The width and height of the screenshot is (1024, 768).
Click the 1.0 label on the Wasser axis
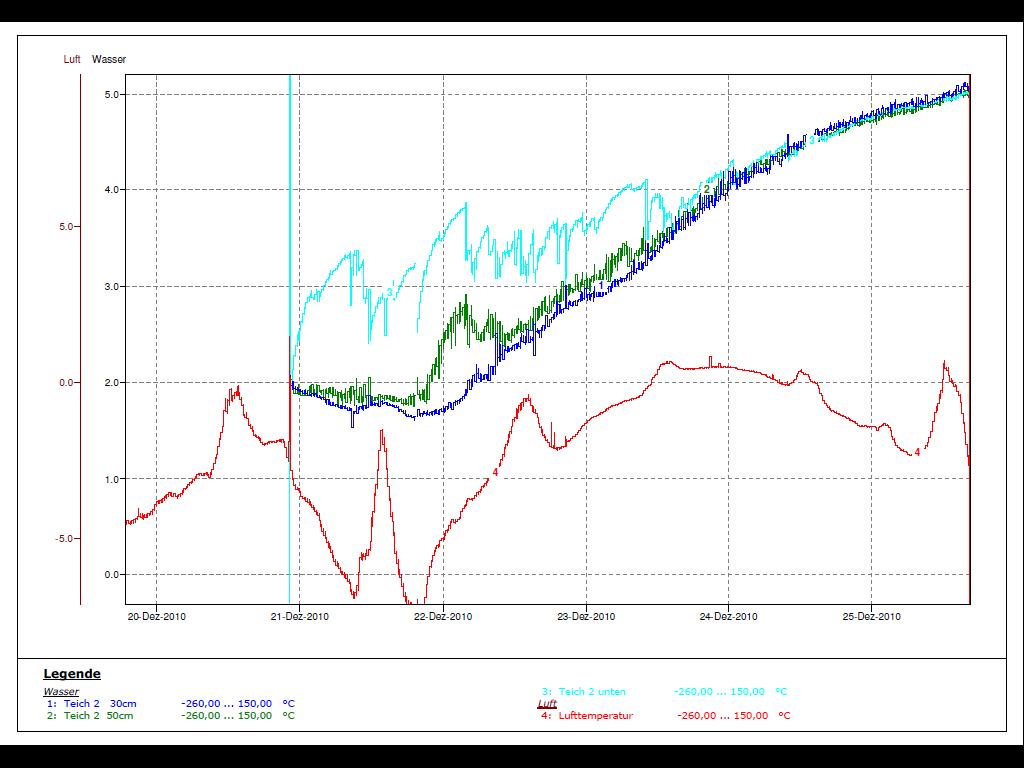(112, 479)
